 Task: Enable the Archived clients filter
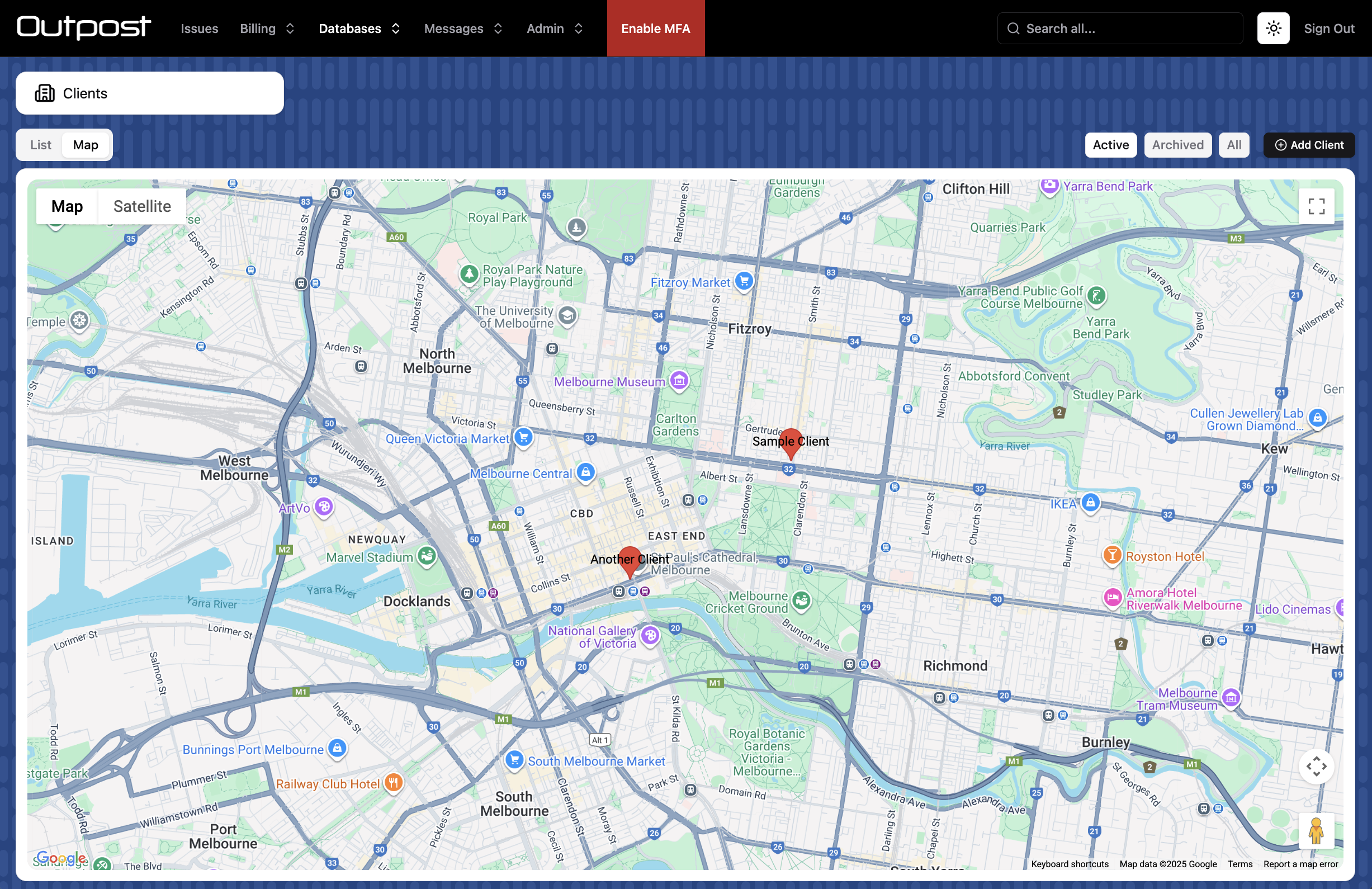(1178, 145)
